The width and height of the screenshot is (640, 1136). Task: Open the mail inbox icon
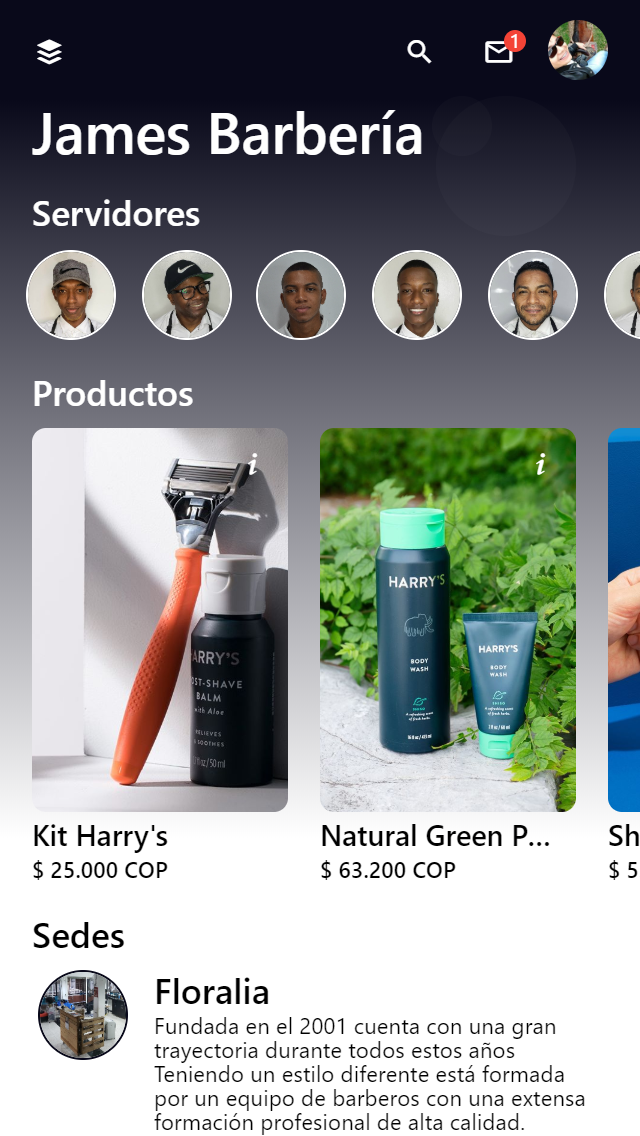[499, 52]
